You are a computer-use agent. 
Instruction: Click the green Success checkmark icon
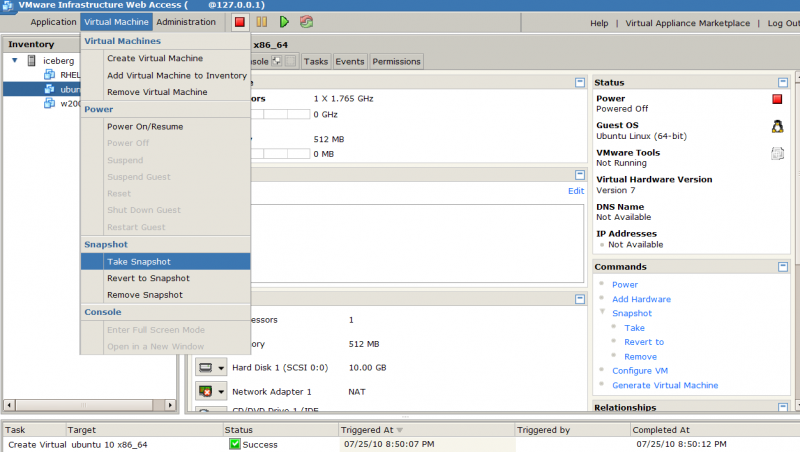235,444
